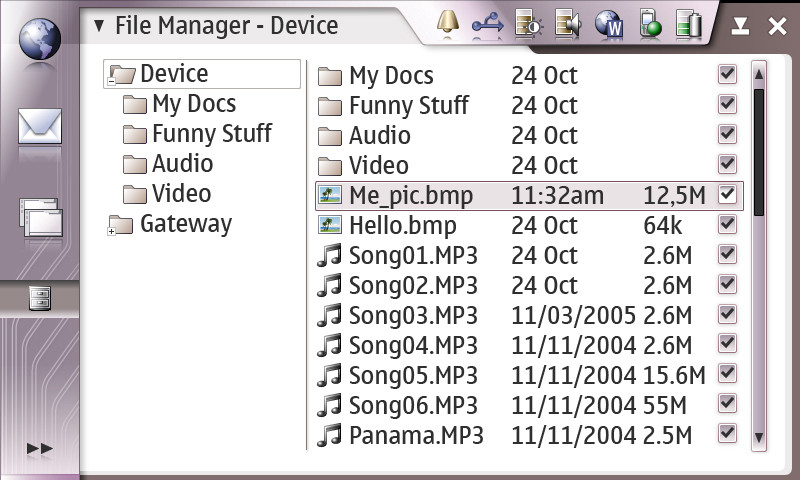Select My Docs in the folder tree
Screen dimensions: 800x480
193,104
